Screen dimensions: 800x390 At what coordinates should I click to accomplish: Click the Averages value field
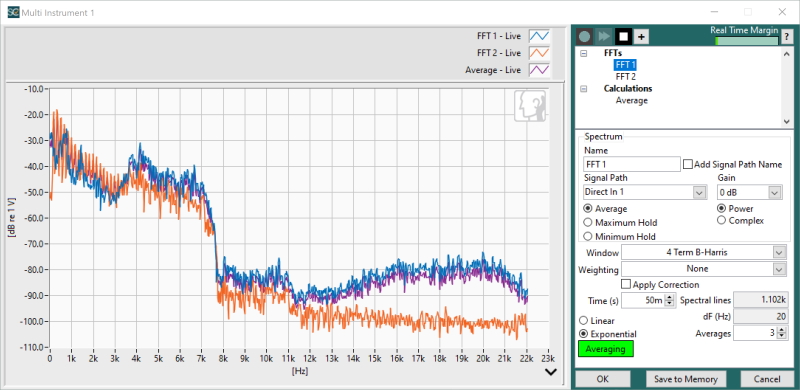(x=755, y=333)
